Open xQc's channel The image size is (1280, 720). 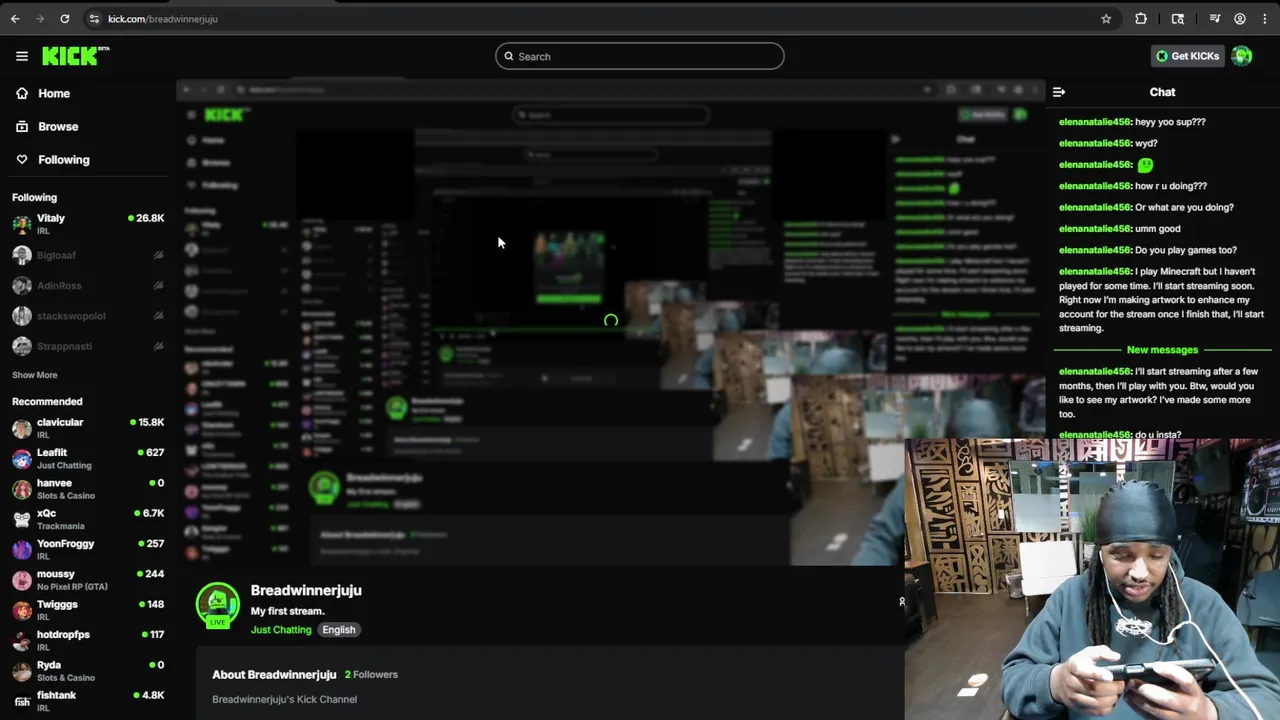point(87,519)
